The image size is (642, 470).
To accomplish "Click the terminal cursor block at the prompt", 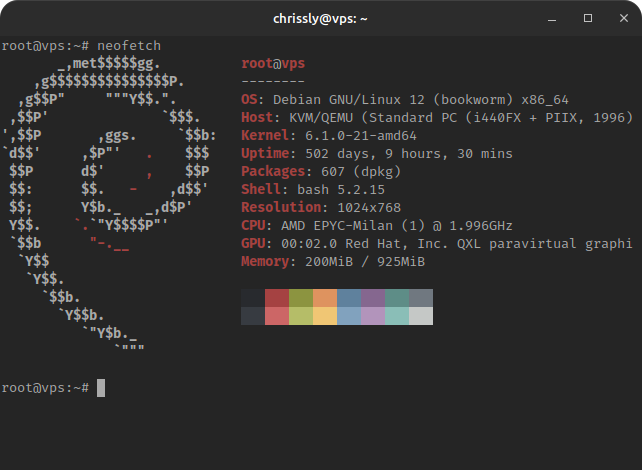I will (101, 388).
